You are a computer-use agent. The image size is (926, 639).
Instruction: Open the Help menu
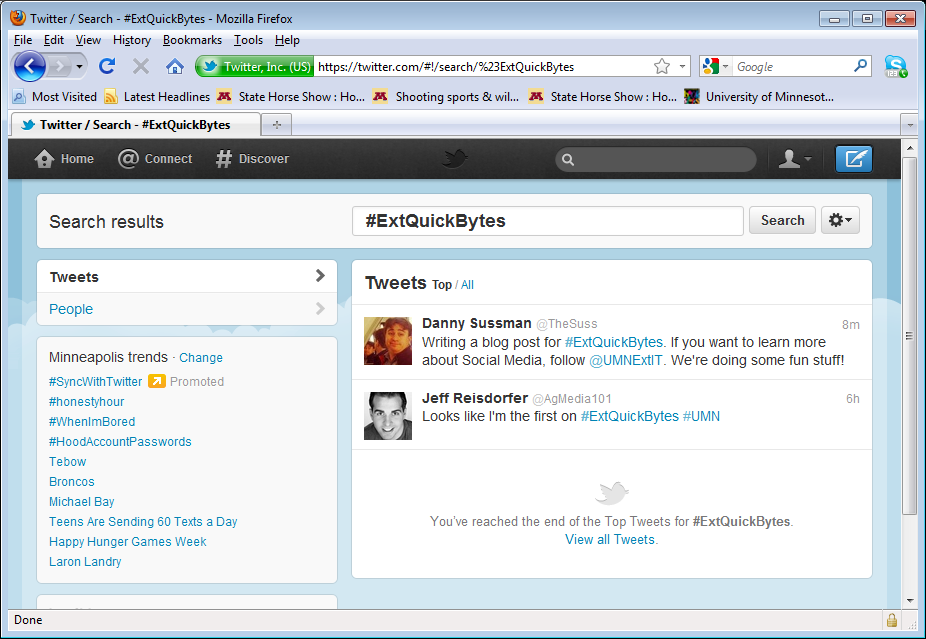point(287,40)
